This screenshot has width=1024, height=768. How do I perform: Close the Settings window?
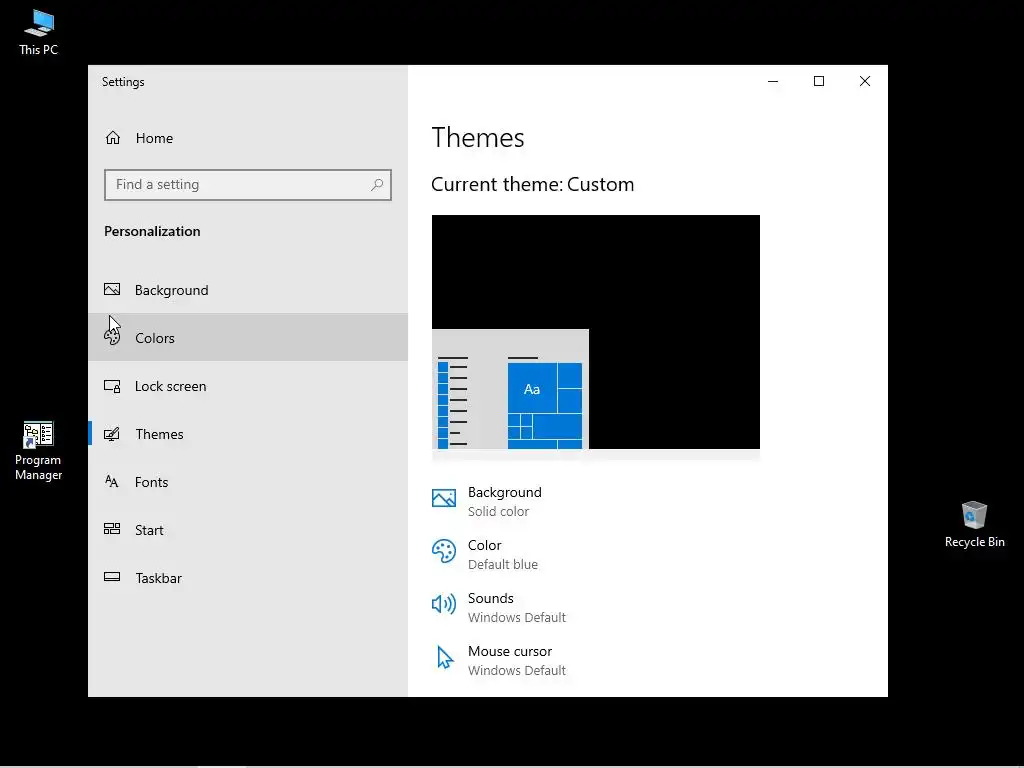[x=865, y=81]
